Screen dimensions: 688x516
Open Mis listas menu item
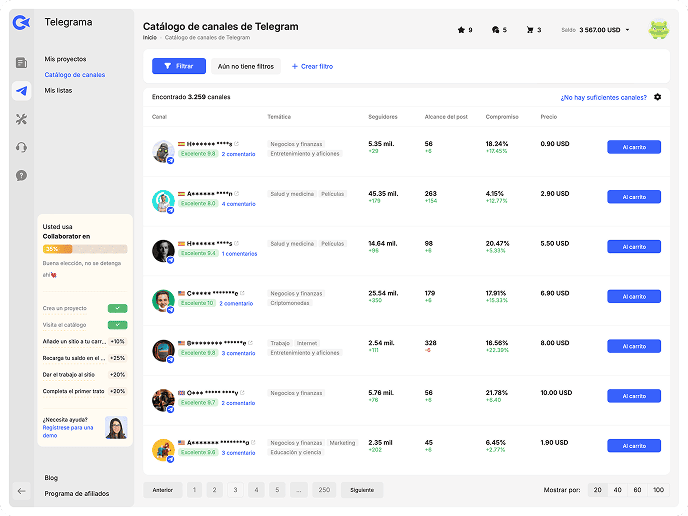point(58,90)
